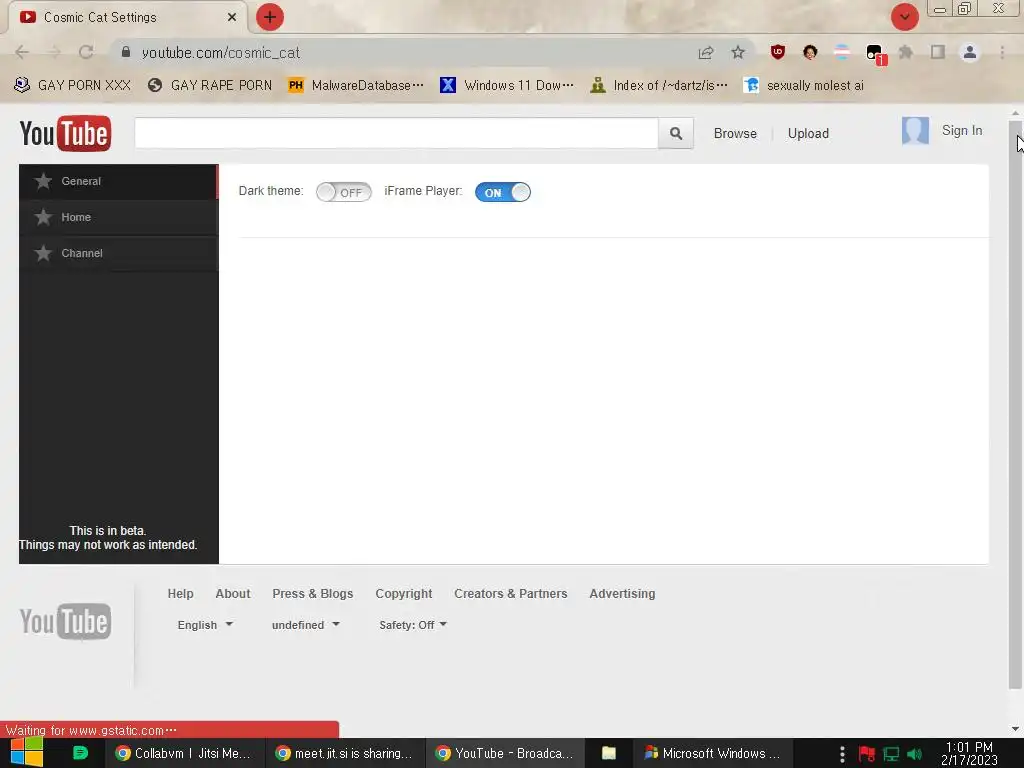
Task: Expand the undefined footer dropdown
Action: (306, 625)
